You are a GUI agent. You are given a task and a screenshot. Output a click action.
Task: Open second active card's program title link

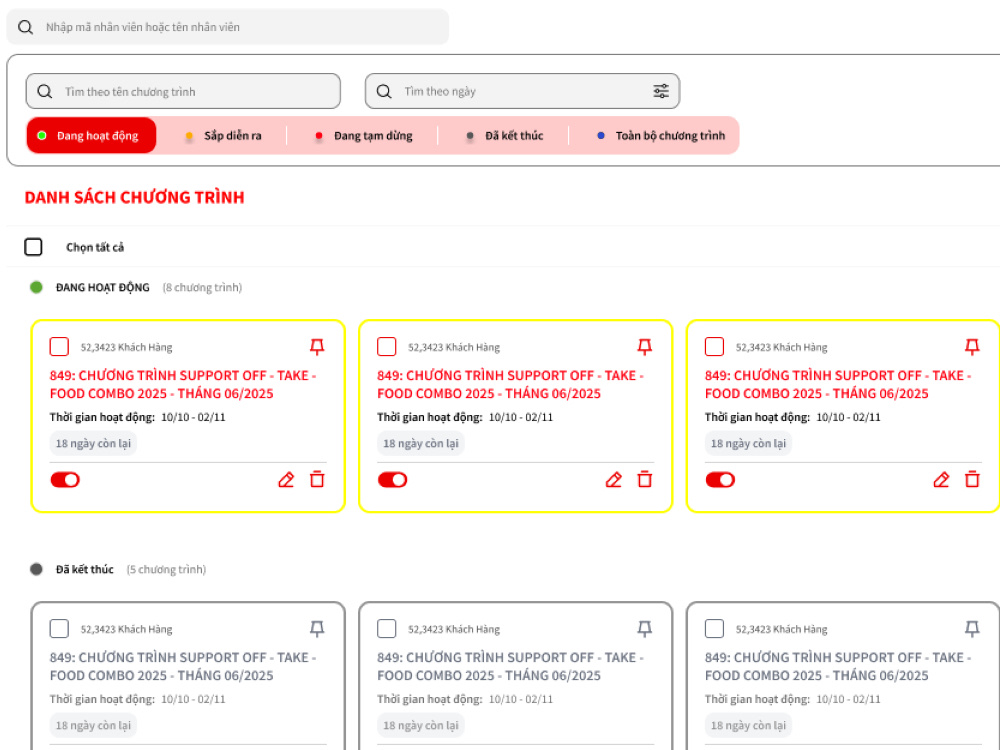[x=510, y=384]
